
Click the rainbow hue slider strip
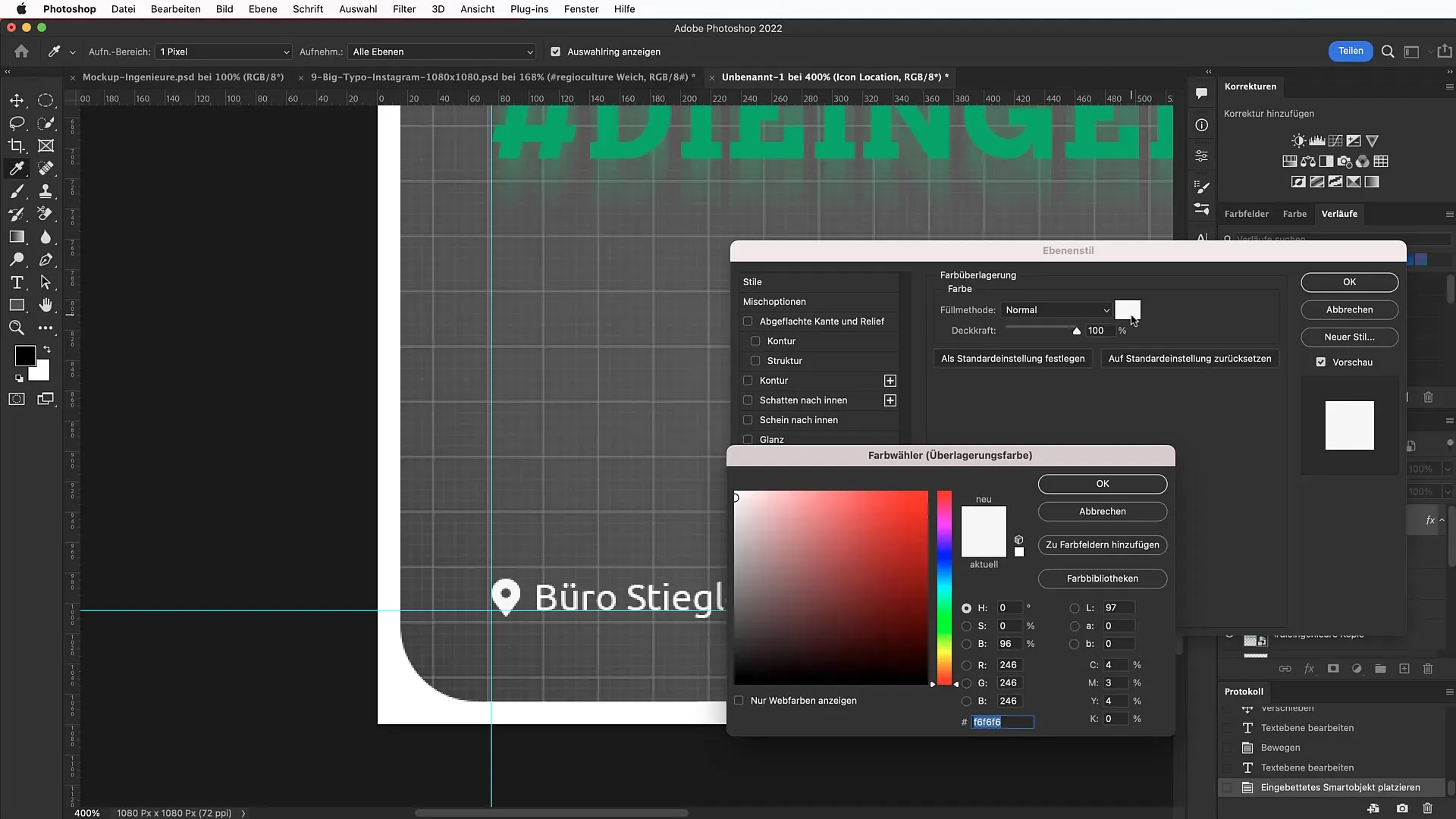click(x=944, y=588)
